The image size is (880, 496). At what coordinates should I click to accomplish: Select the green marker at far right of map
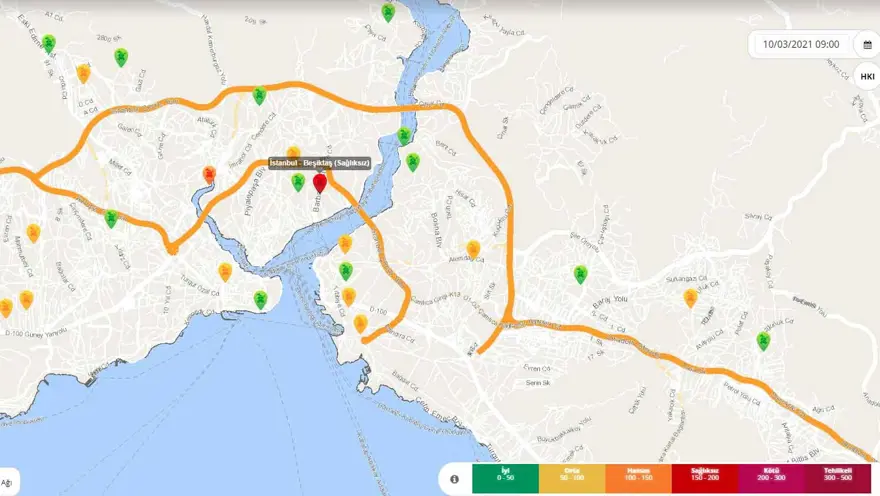(x=763, y=341)
